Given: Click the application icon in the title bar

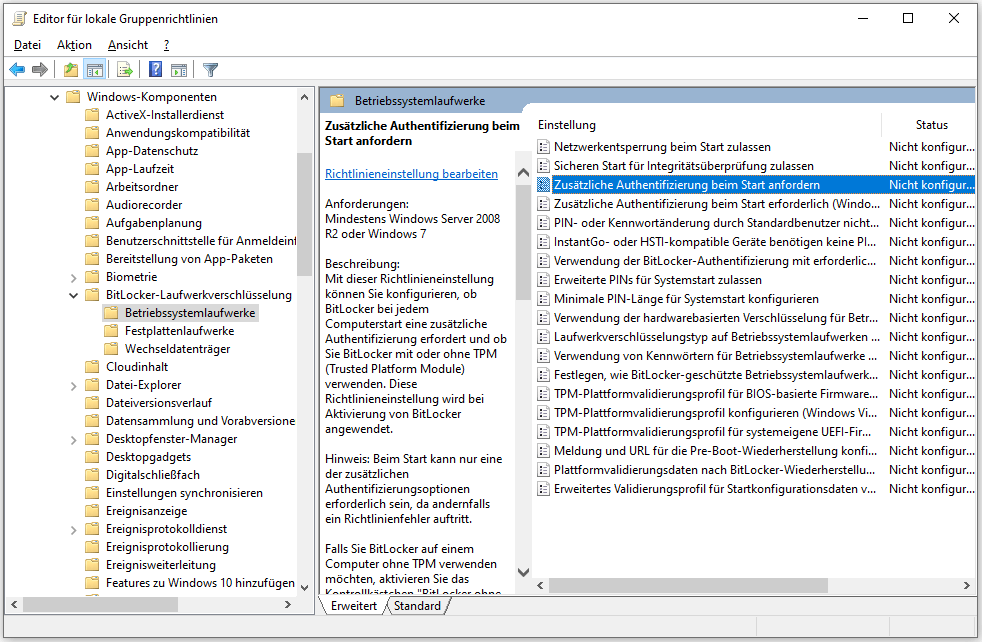Looking at the screenshot, I should pos(19,19).
